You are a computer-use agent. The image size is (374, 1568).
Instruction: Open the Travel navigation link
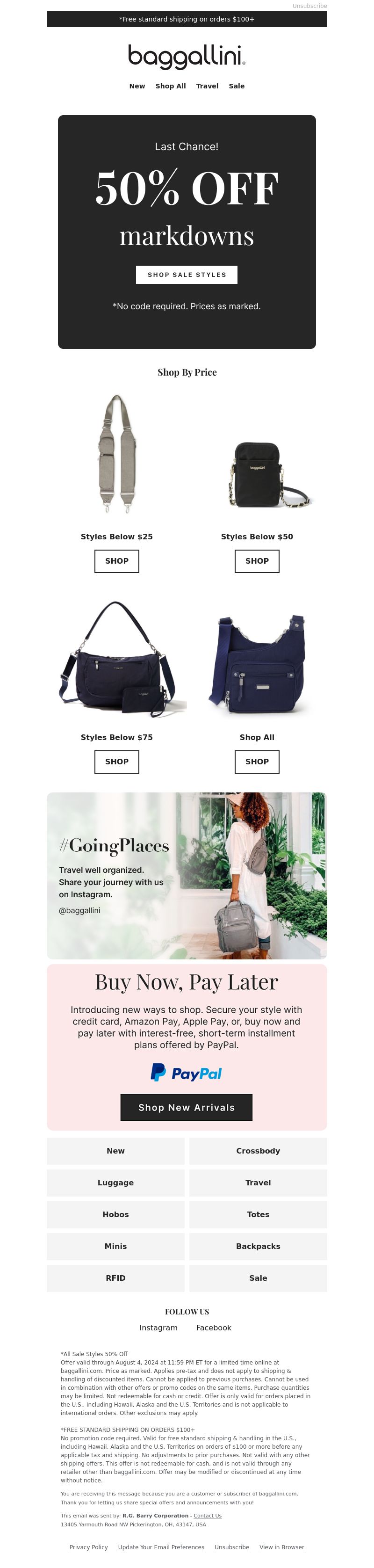207,86
